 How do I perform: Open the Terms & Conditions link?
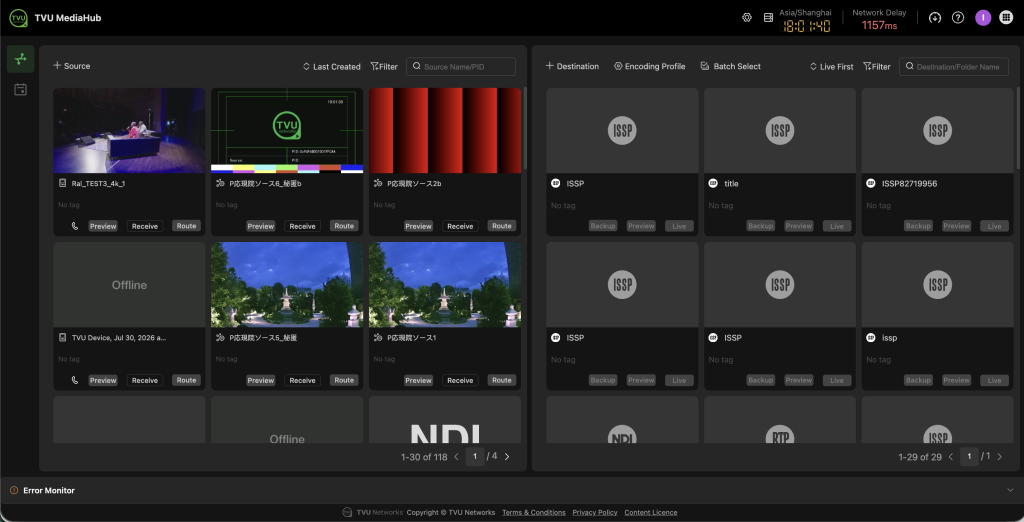tap(534, 512)
